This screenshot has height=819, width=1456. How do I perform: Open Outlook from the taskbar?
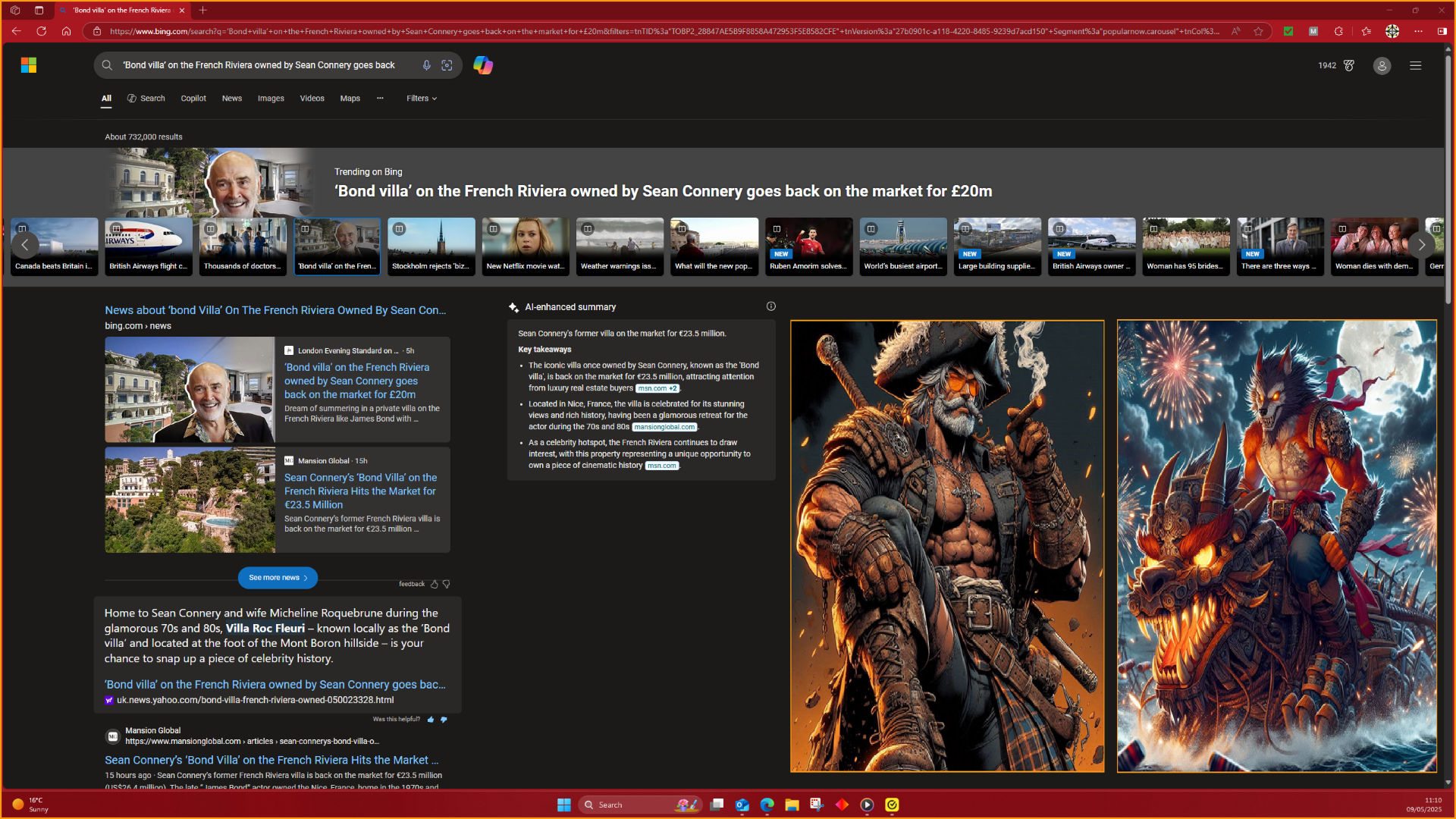742,805
